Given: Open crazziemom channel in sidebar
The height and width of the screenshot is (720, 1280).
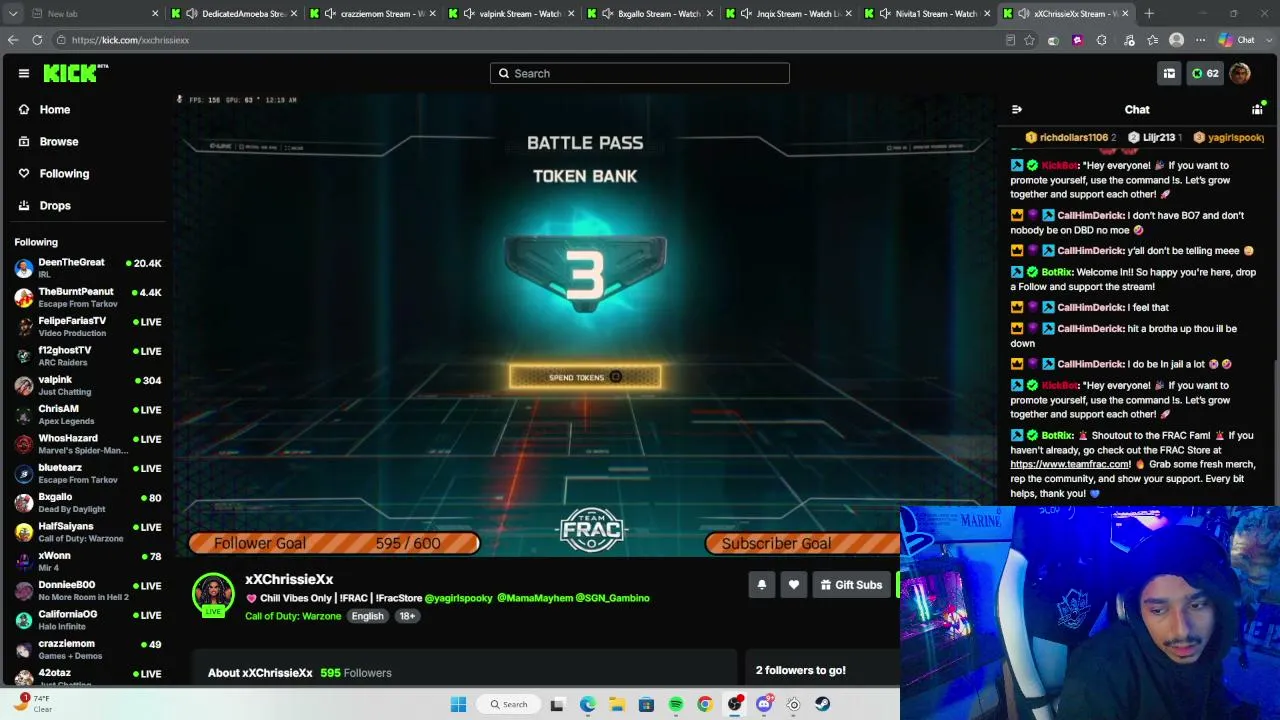Looking at the screenshot, I should pos(88,649).
